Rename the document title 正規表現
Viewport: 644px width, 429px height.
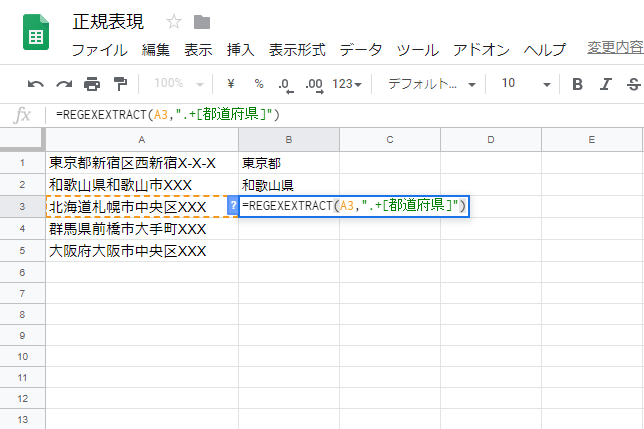coord(108,22)
